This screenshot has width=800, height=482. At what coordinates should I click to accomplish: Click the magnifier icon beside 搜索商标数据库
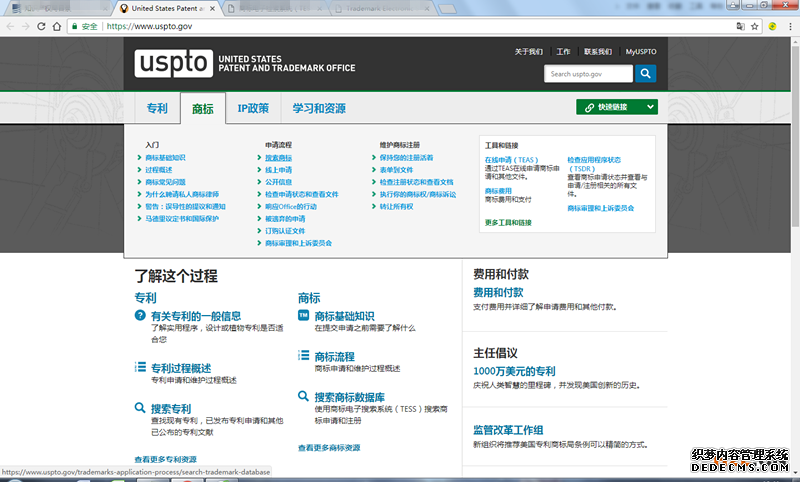(304, 397)
